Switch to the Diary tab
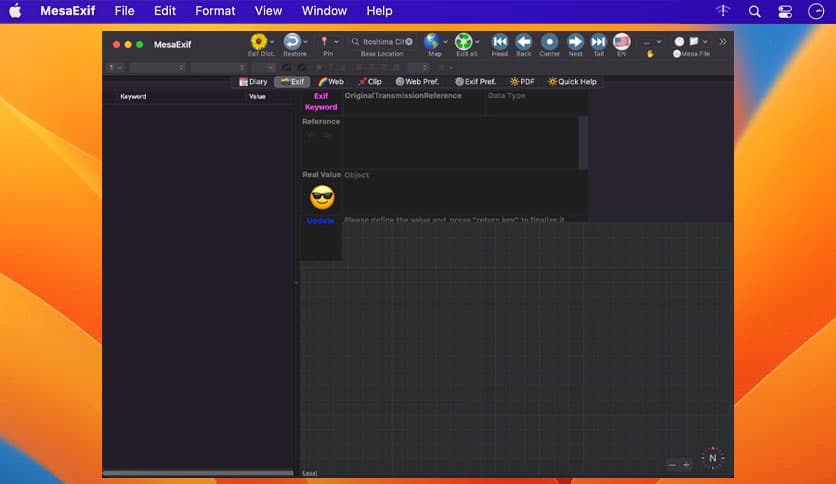 pos(253,82)
